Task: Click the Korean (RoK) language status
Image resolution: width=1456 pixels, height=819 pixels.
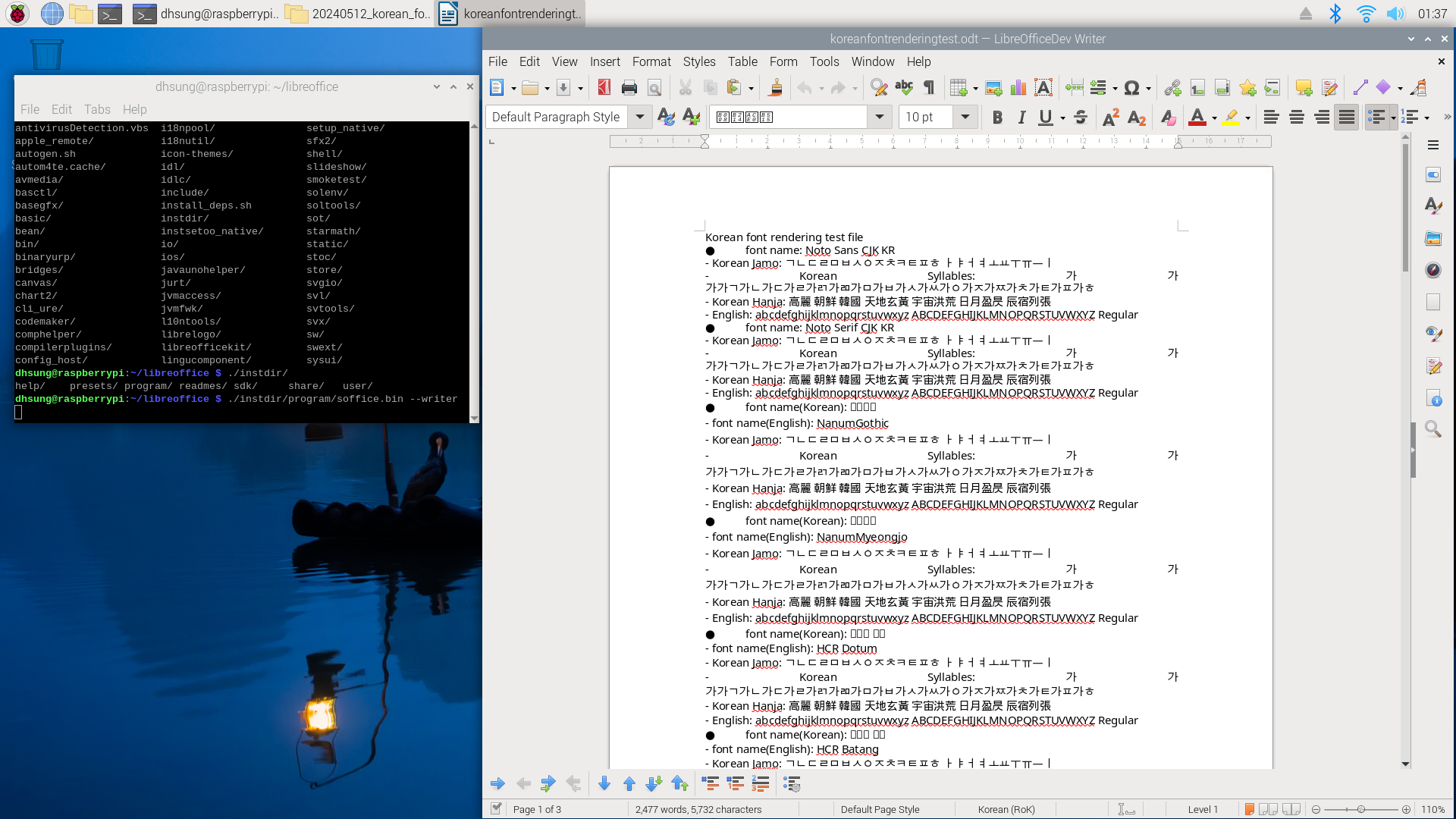Action: point(1006,809)
